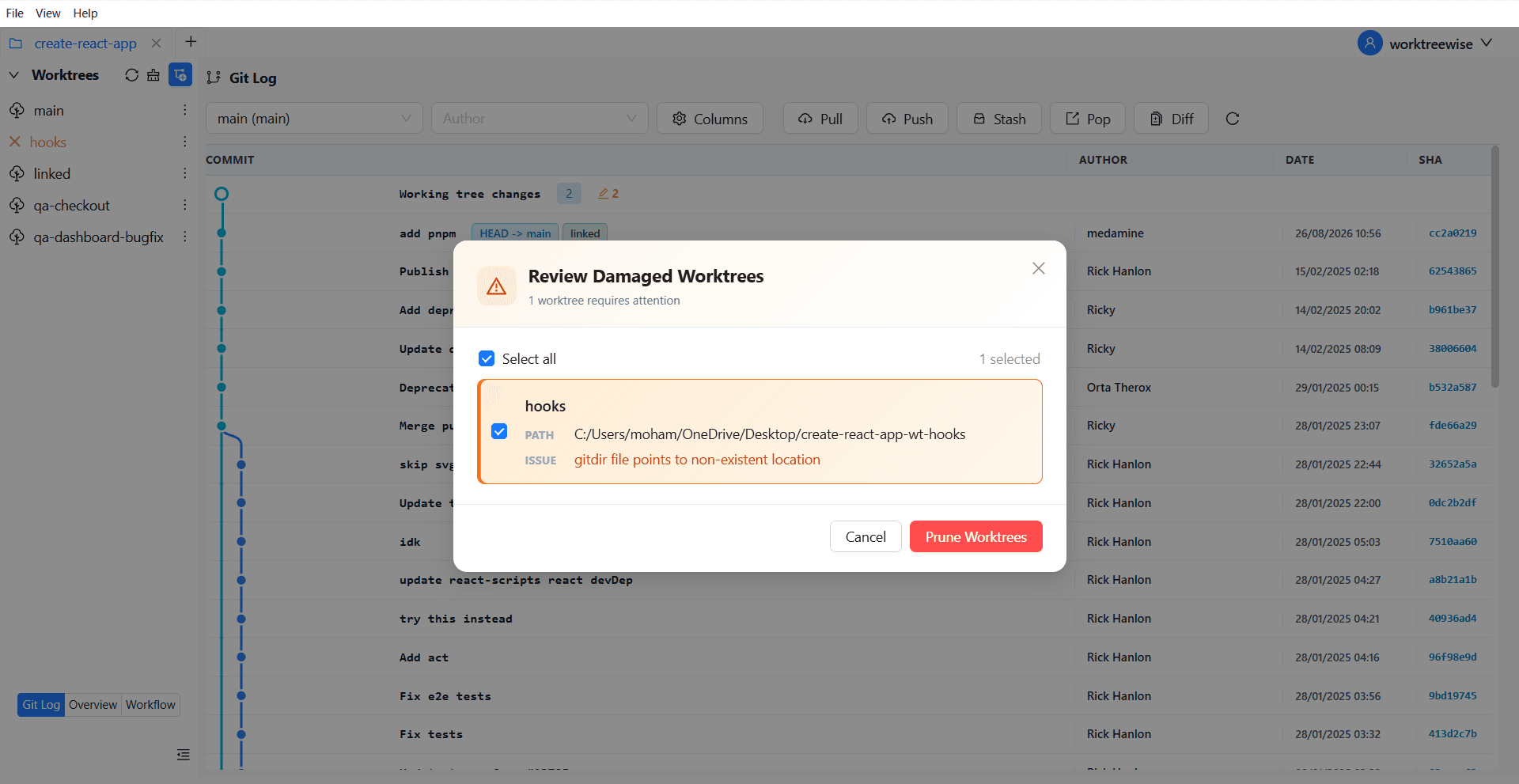Collapse the Worktrees section chevron
This screenshot has height=784, width=1519.
[x=14, y=75]
